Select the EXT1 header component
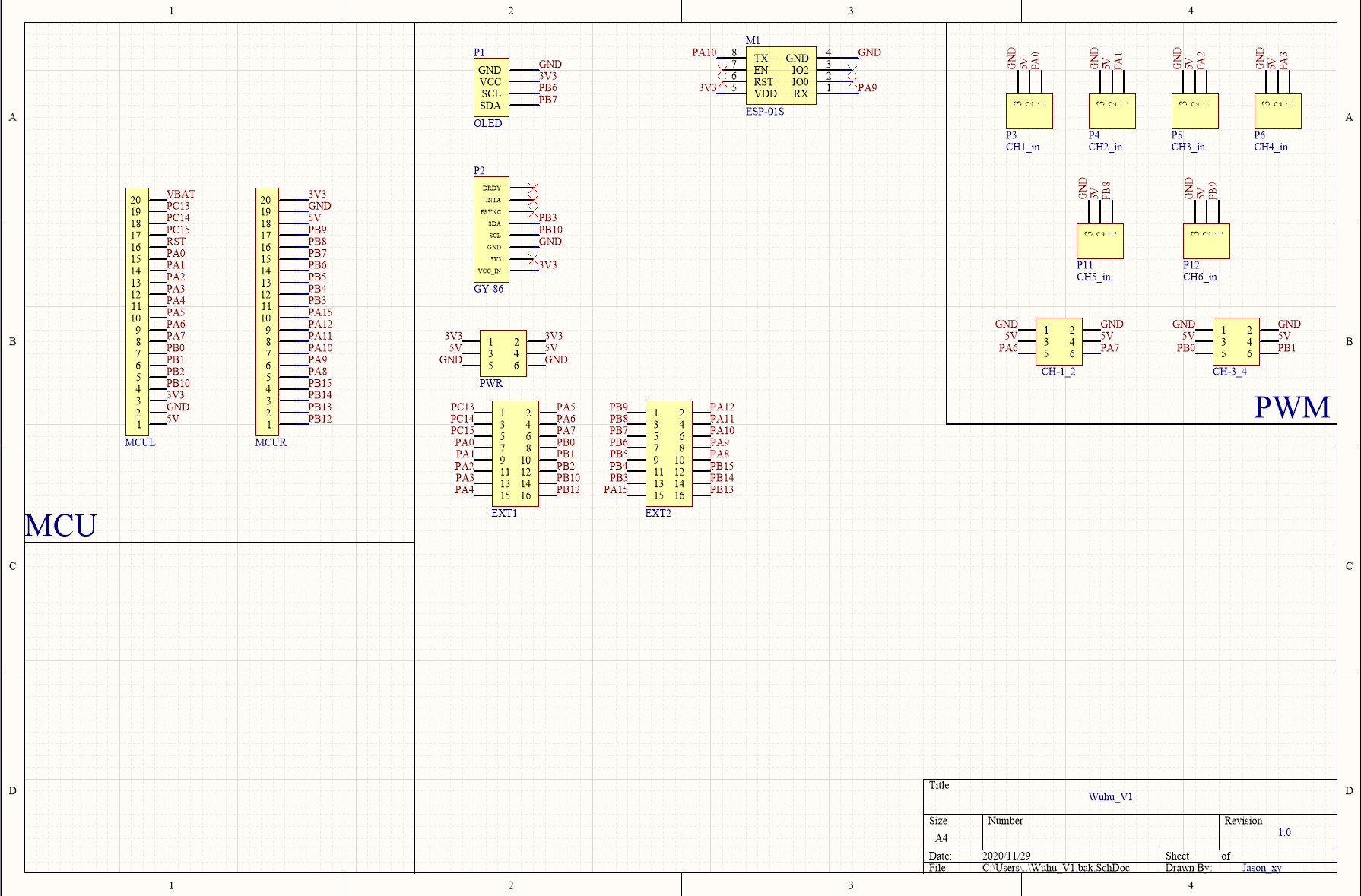The image size is (1361, 896). point(516,454)
